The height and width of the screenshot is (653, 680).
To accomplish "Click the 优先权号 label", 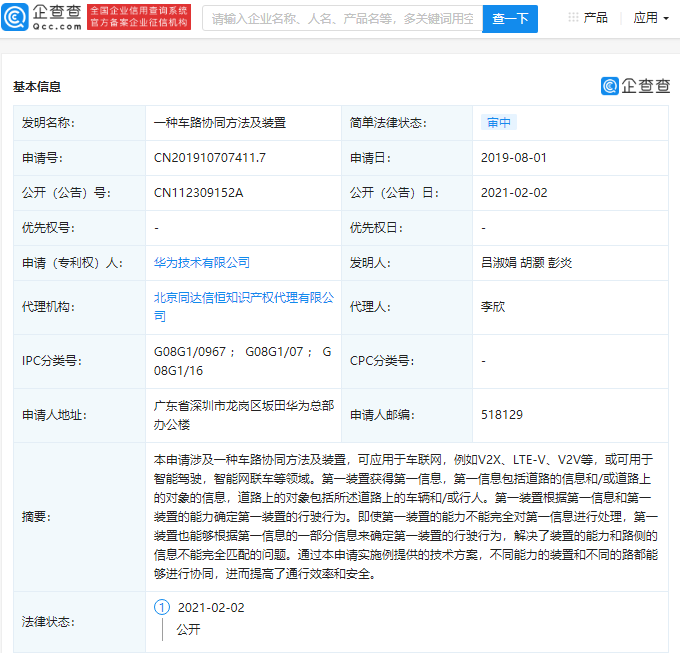I will pos(49,228).
